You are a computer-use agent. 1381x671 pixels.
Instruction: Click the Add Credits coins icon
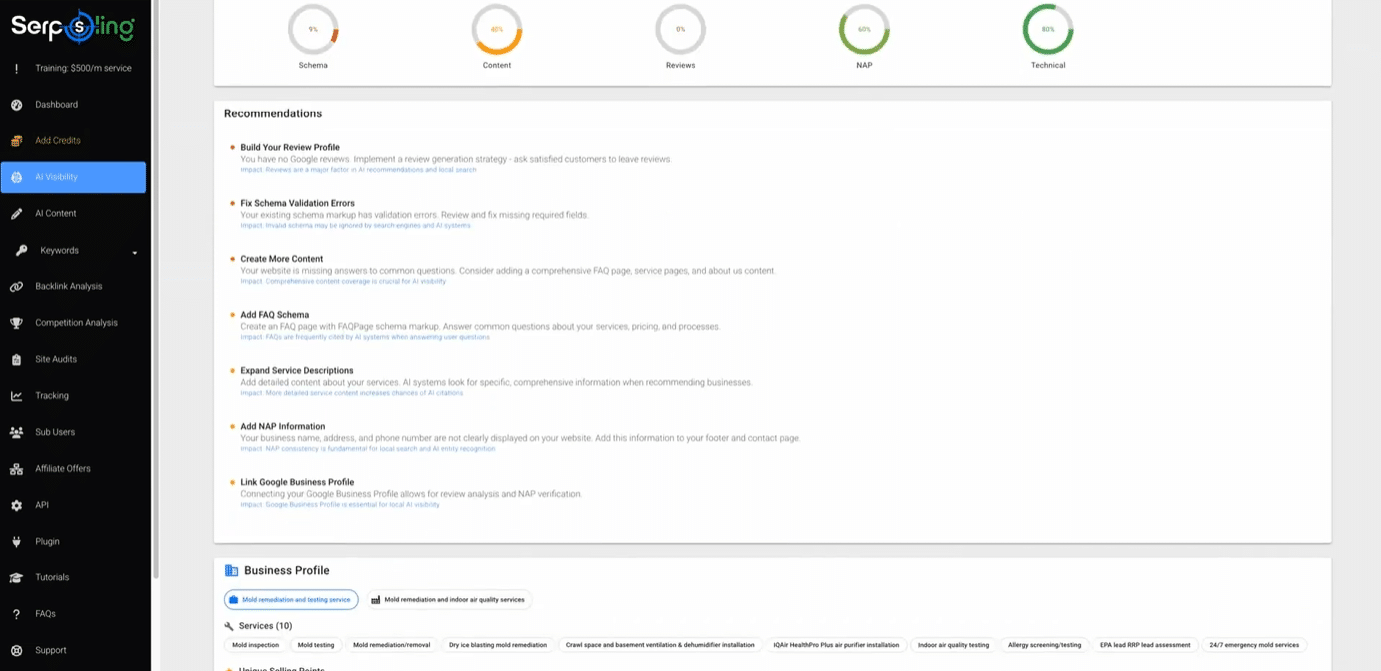coord(16,141)
